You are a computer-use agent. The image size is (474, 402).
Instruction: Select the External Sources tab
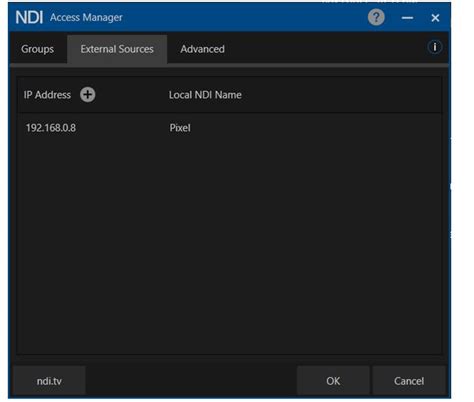(x=117, y=49)
